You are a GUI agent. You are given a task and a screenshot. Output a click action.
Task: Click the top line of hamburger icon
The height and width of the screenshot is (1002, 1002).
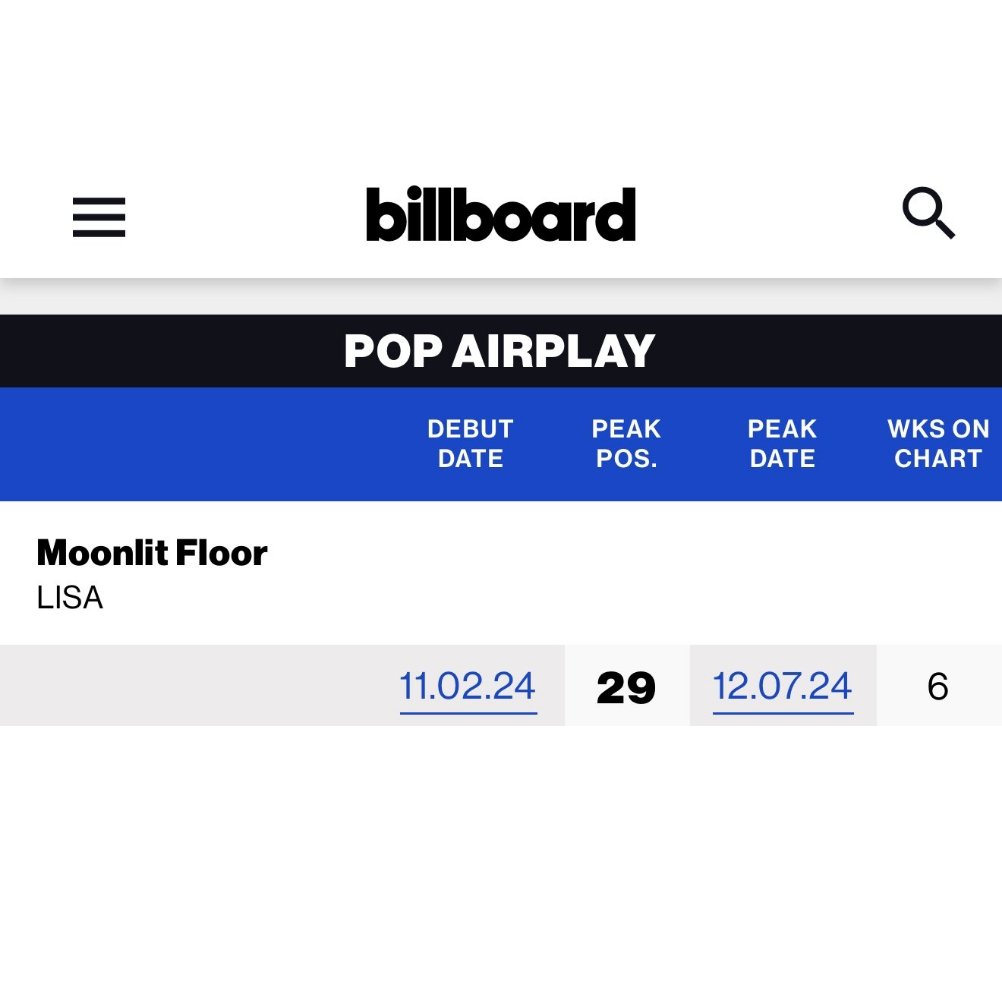[x=99, y=201]
